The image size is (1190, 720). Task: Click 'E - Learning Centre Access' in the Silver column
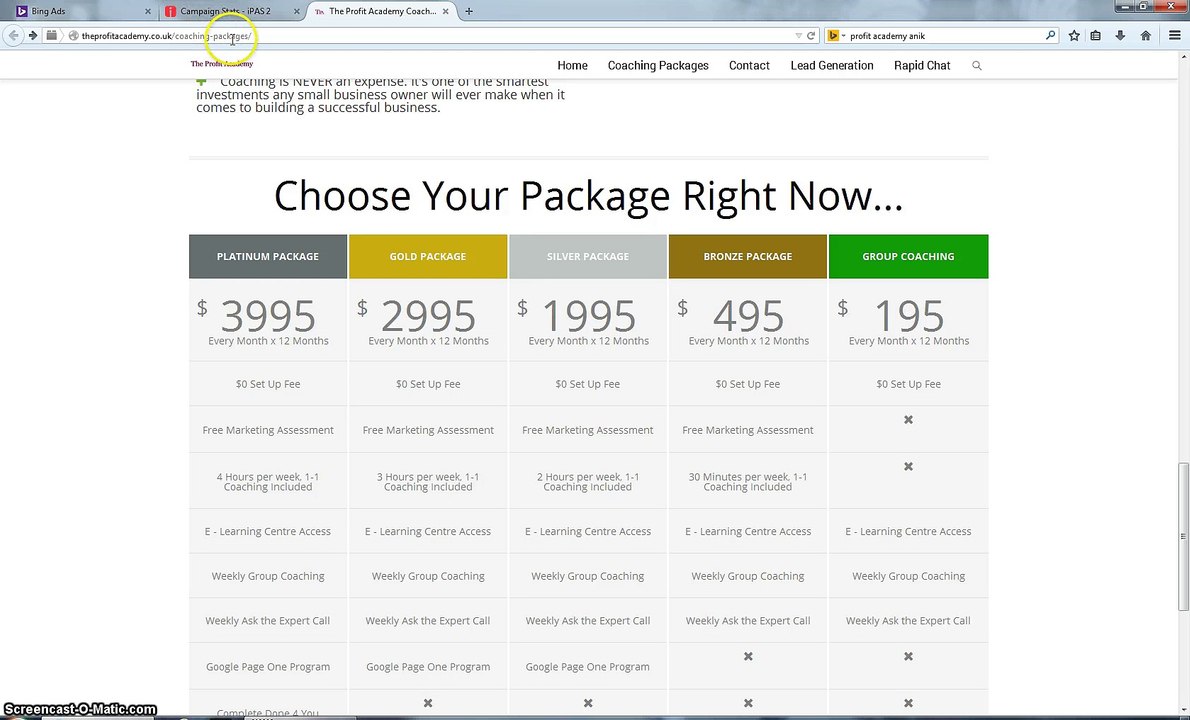pyautogui.click(x=588, y=532)
